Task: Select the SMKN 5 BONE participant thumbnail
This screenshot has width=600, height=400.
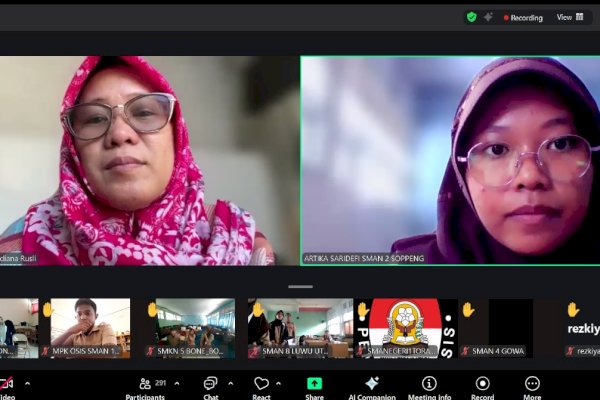Action: click(x=190, y=328)
